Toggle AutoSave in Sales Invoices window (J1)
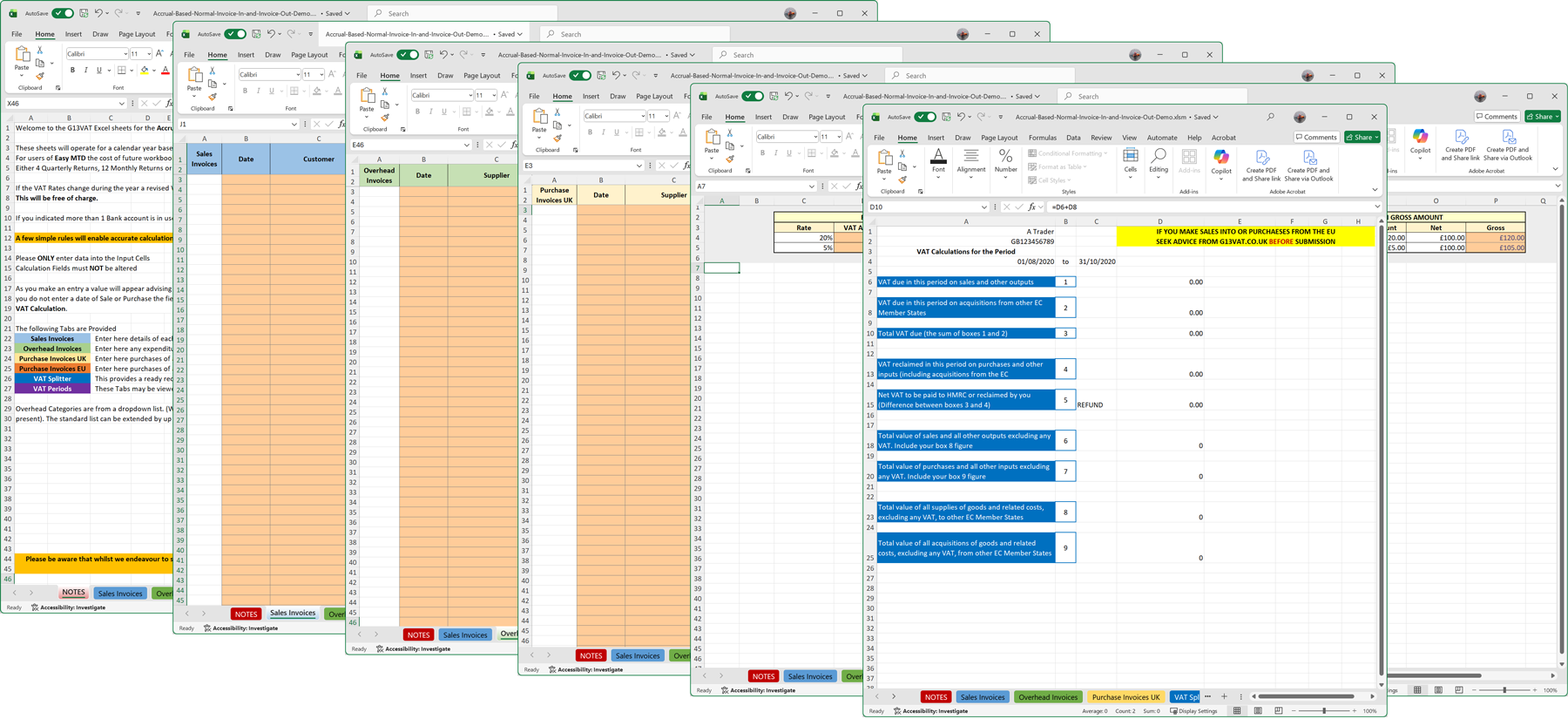Viewport: 1568px width, 719px height. point(235,34)
